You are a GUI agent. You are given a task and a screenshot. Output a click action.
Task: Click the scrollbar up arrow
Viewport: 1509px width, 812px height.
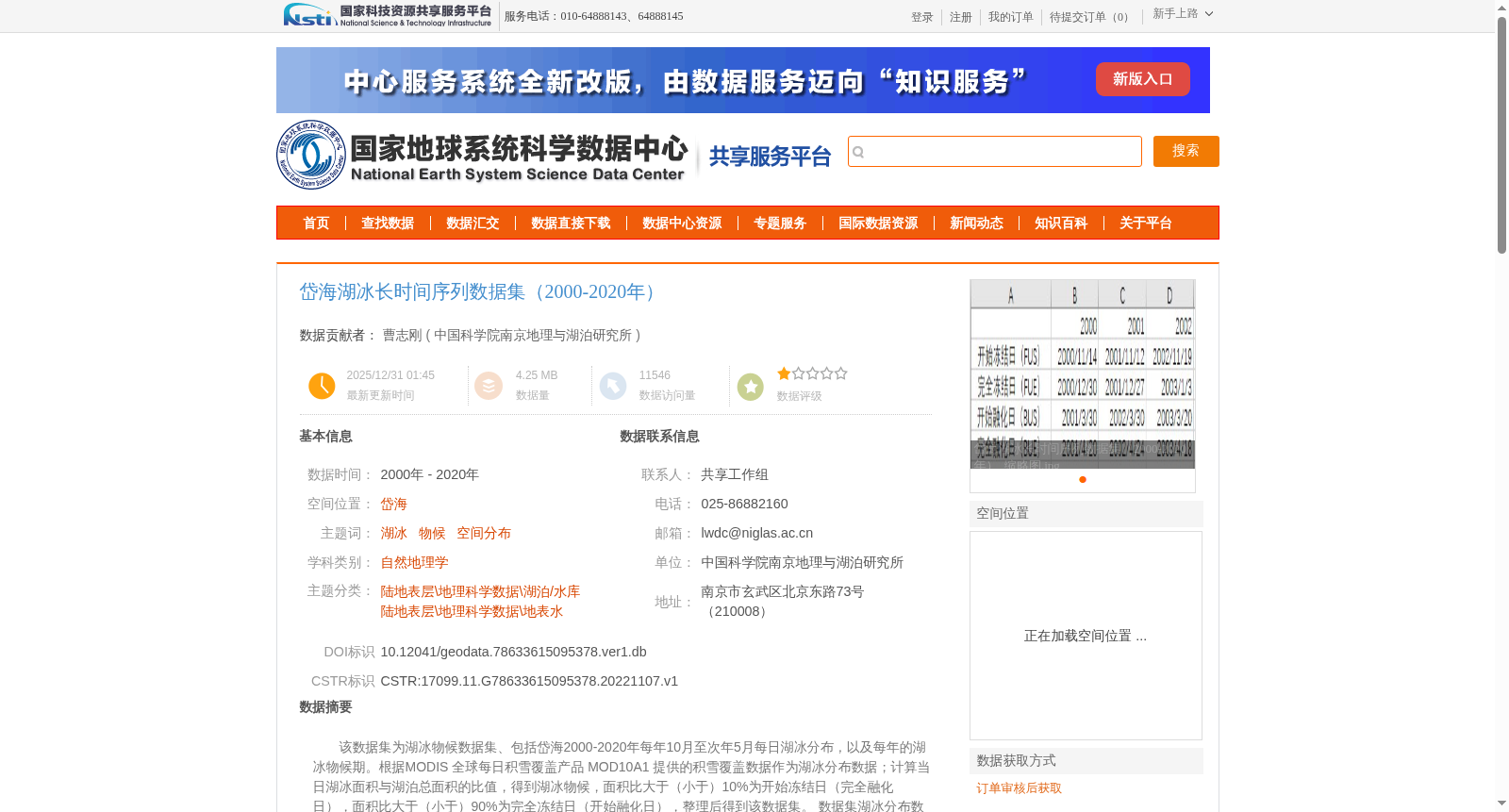click(1501, 8)
